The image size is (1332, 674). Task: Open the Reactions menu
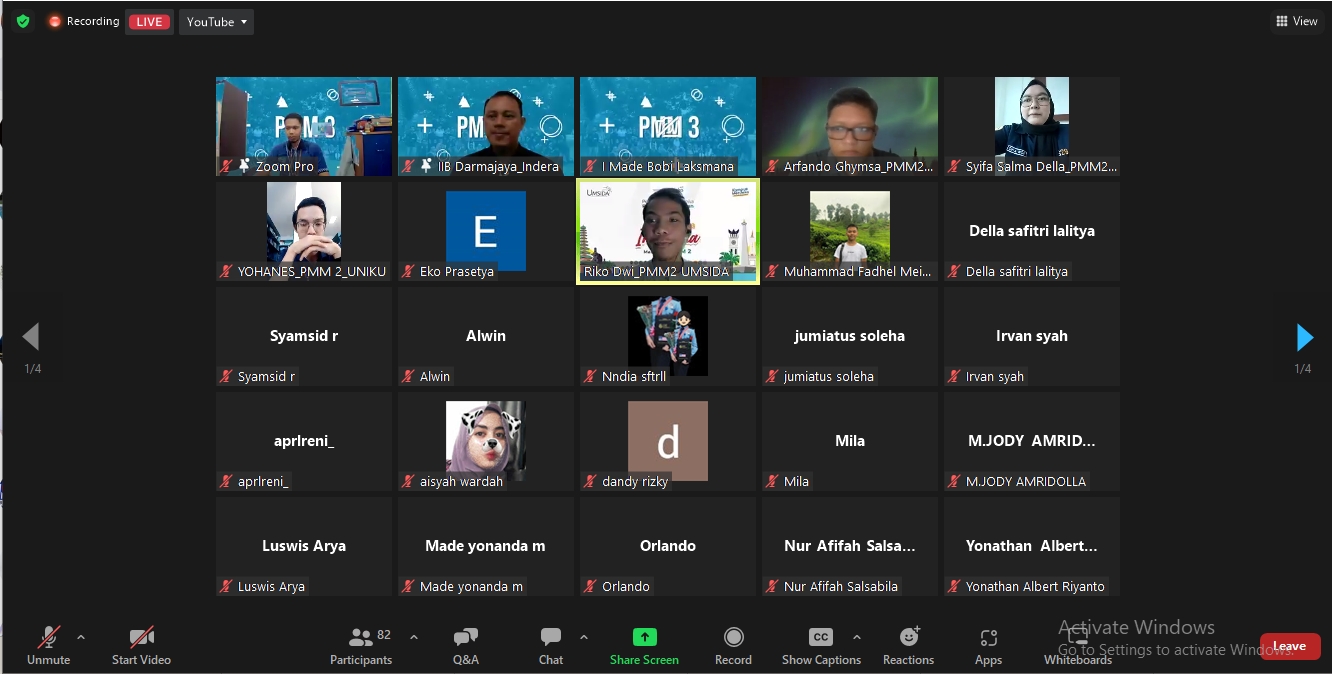pos(908,646)
